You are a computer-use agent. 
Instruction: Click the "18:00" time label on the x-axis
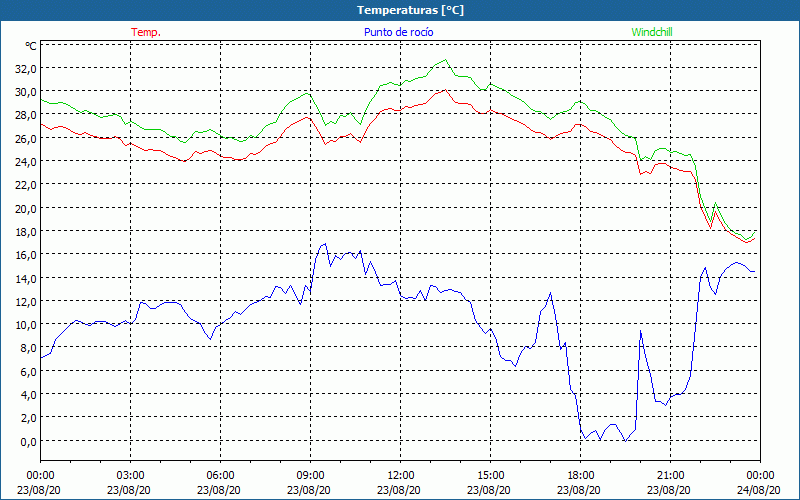tap(581, 476)
